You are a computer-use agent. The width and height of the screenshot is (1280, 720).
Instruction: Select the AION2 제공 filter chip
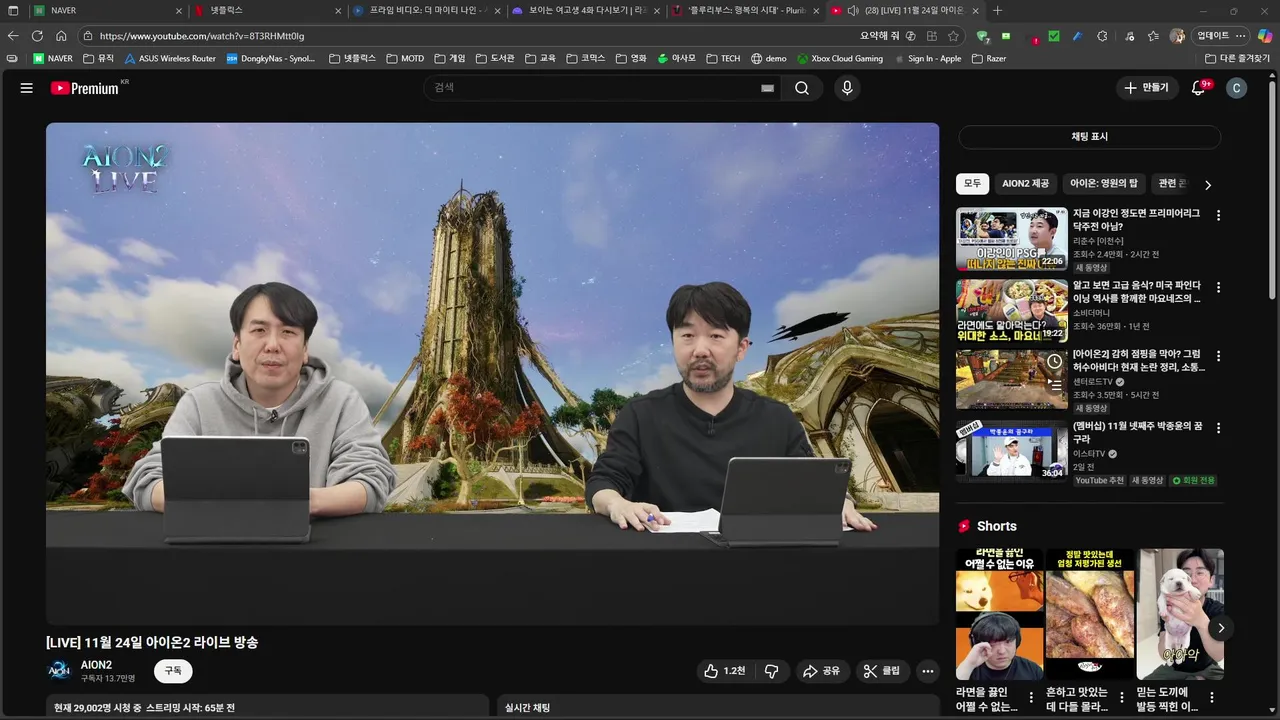pyautogui.click(x=1026, y=184)
